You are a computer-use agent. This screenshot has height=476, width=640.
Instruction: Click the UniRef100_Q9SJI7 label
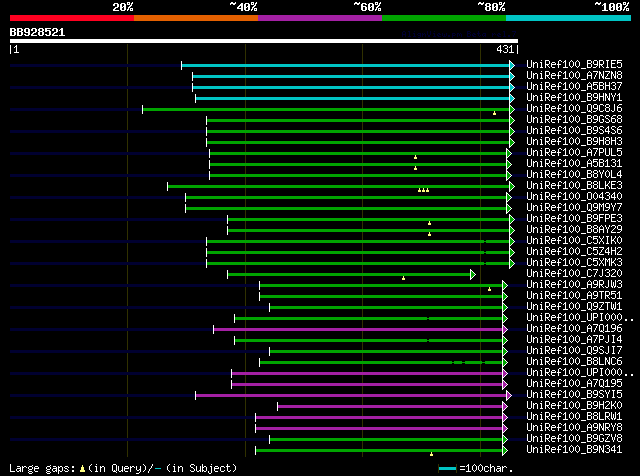(x=574, y=351)
